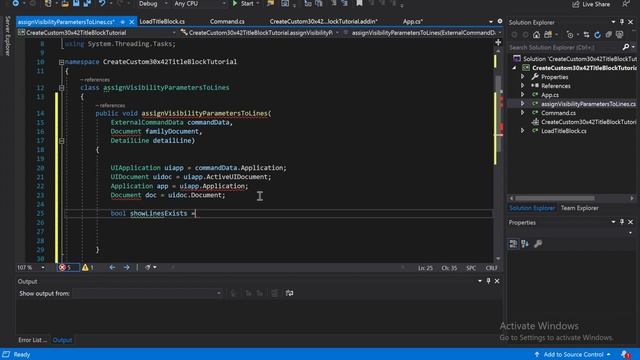Click the Open File folder icon
Image resolution: width=640 pixels, height=360 pixels.
(x=65, y=4)
